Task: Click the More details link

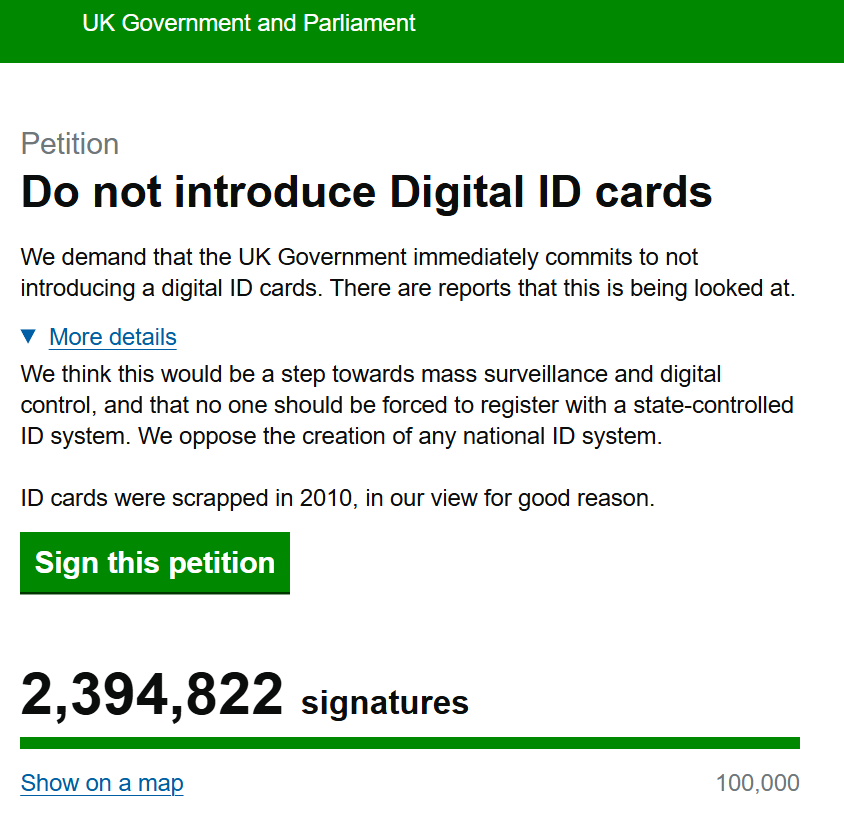Action: 113,337
